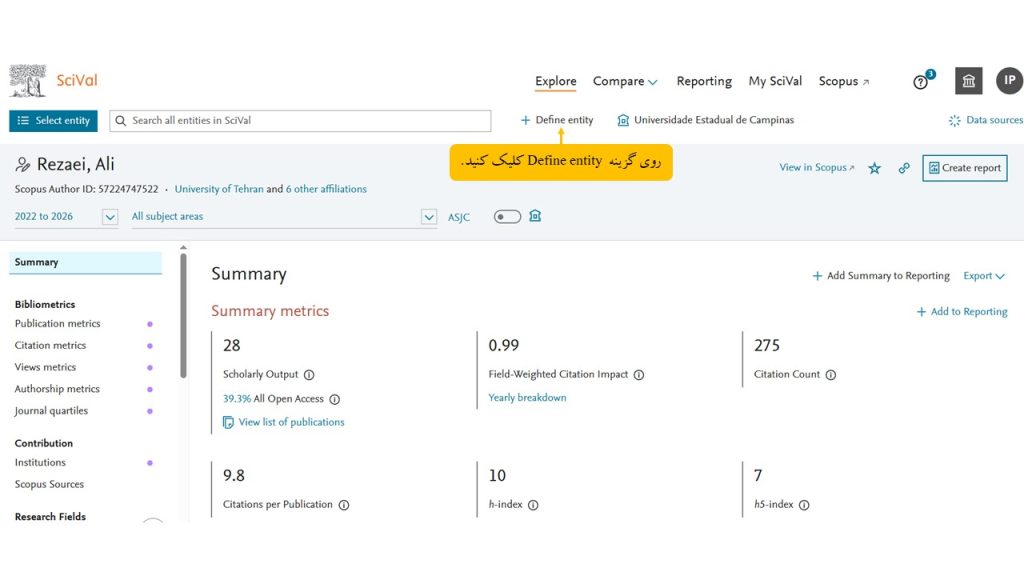Open Authorship metrics in sidebar
Image resolution: width=1024 pixels, height=576 pixels.
pos(57,389)
